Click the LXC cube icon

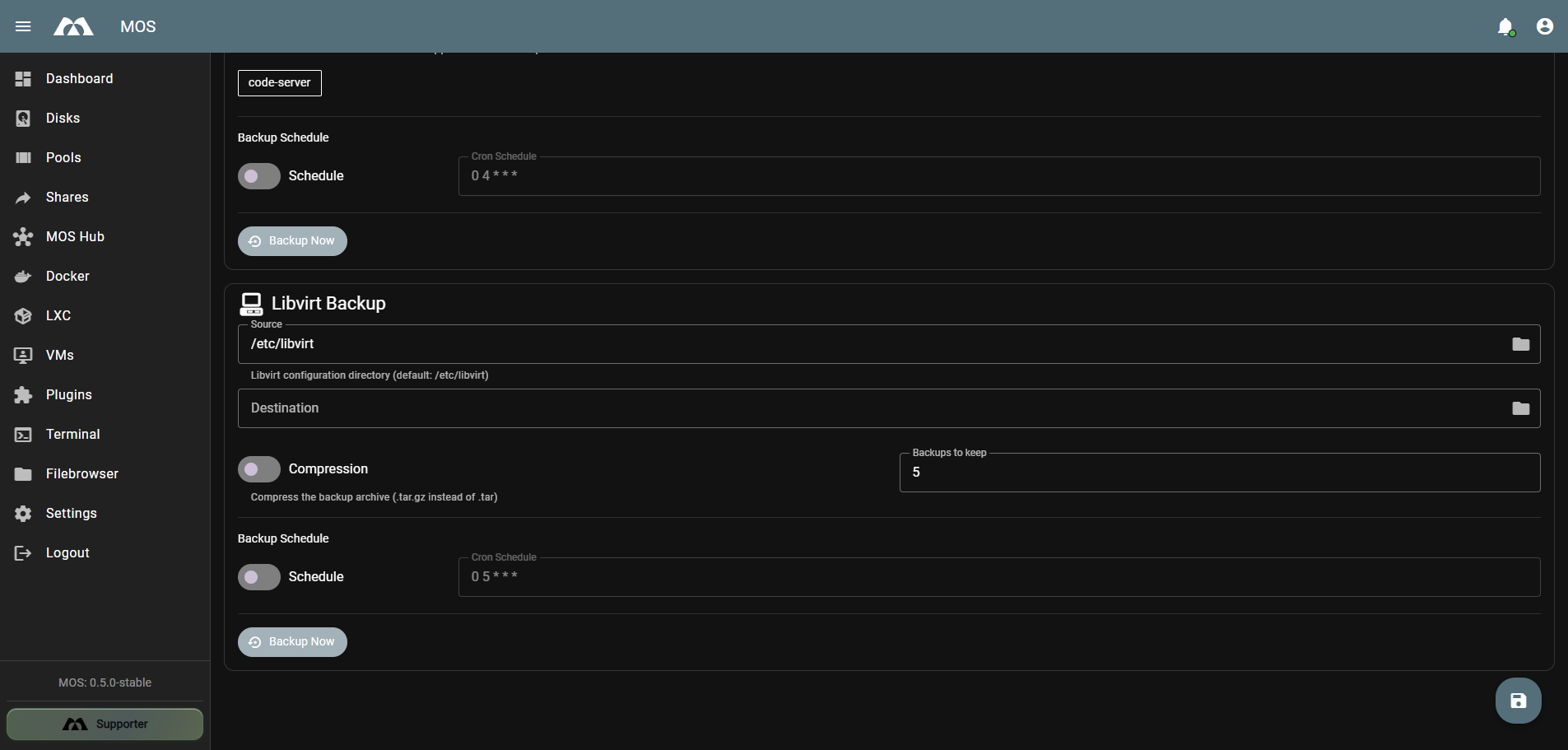(23, 316)
